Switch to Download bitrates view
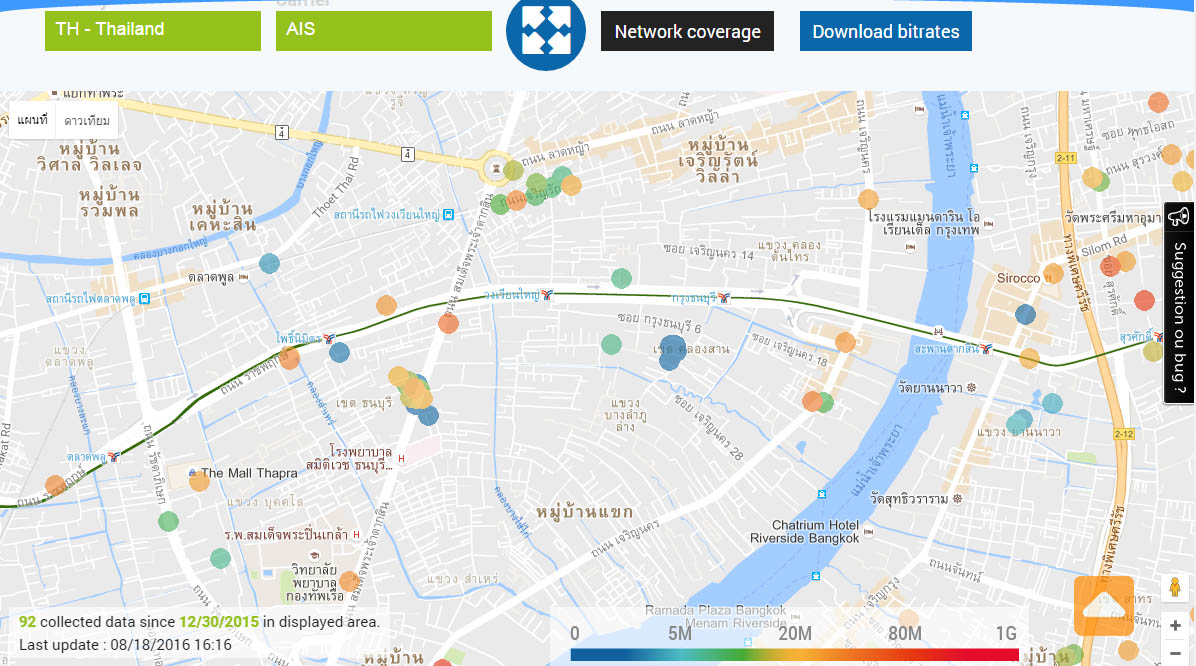This screenshot has height=666, width=1196. 886,31
